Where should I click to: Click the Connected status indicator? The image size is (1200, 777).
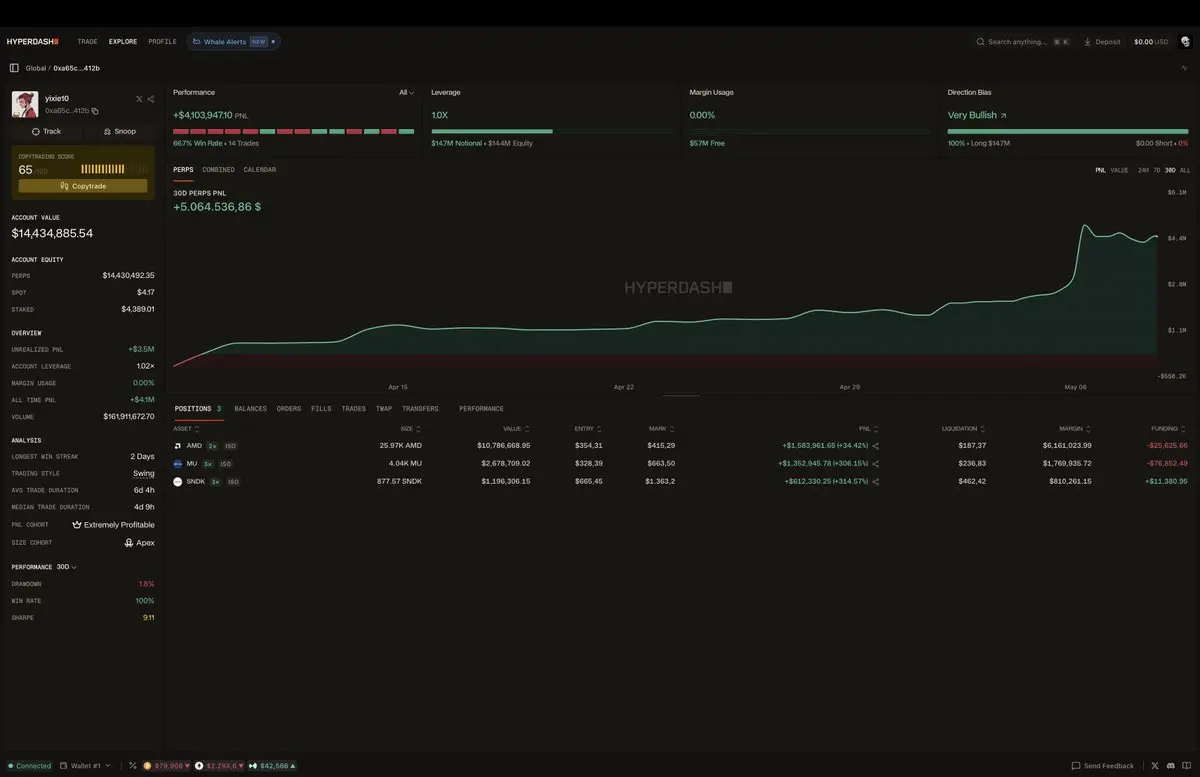point(29,766)
